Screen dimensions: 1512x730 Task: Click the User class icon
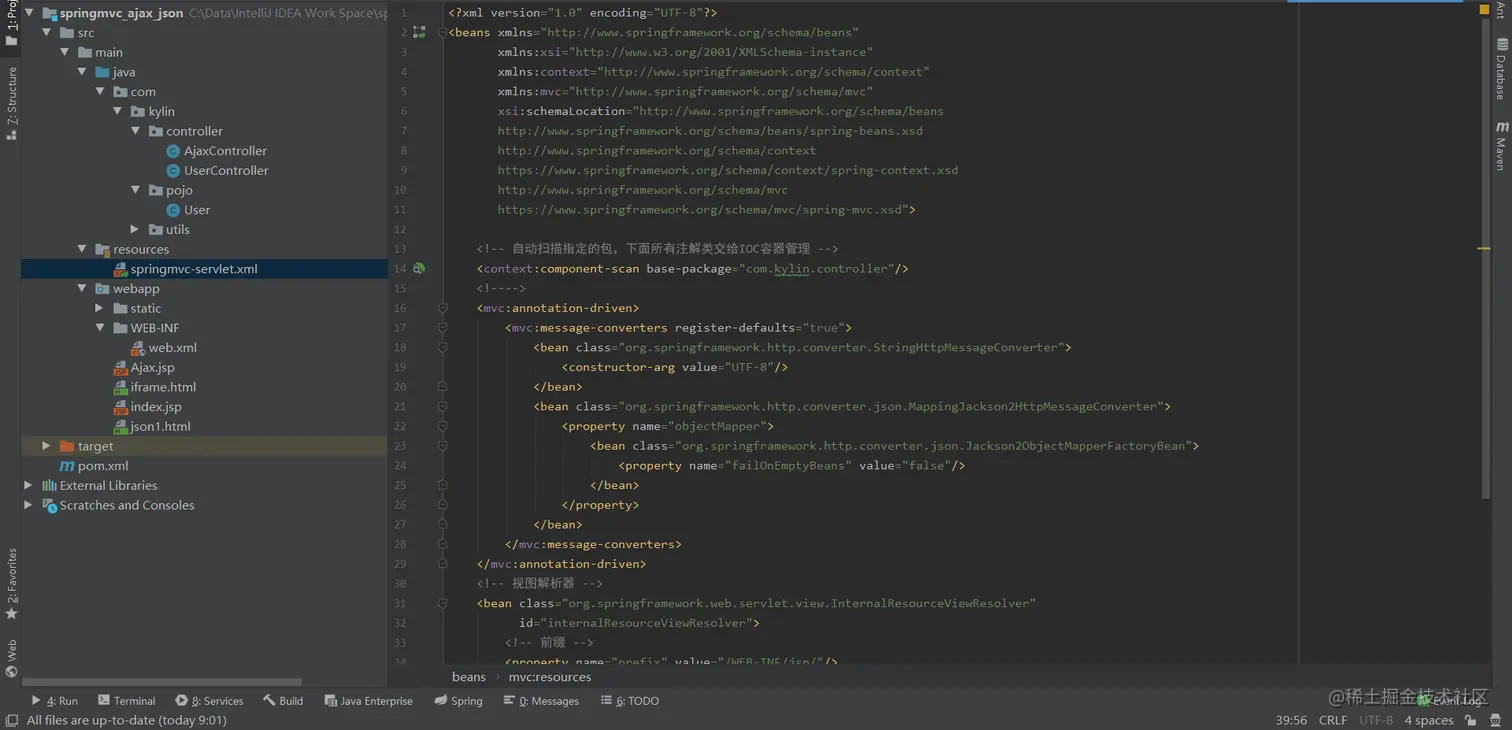click(x=173, y=210)
